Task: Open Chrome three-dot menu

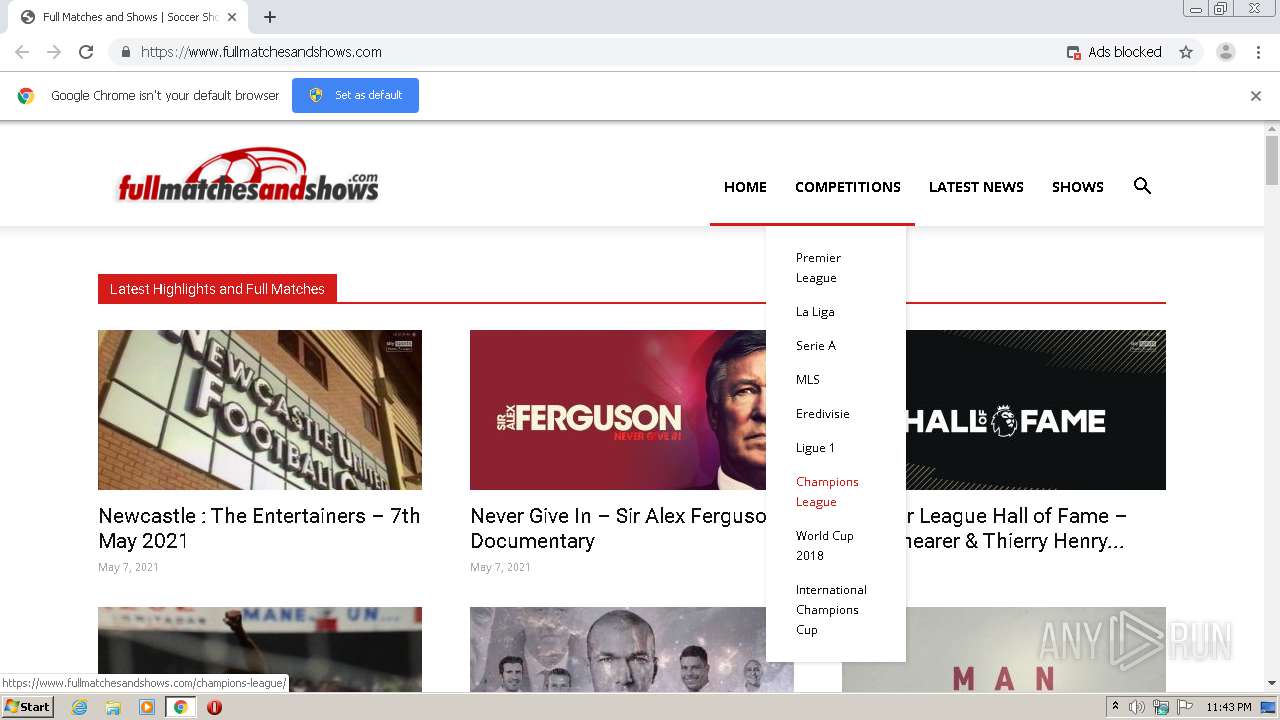Action: pyautogui.click(x=1258, y=52)
